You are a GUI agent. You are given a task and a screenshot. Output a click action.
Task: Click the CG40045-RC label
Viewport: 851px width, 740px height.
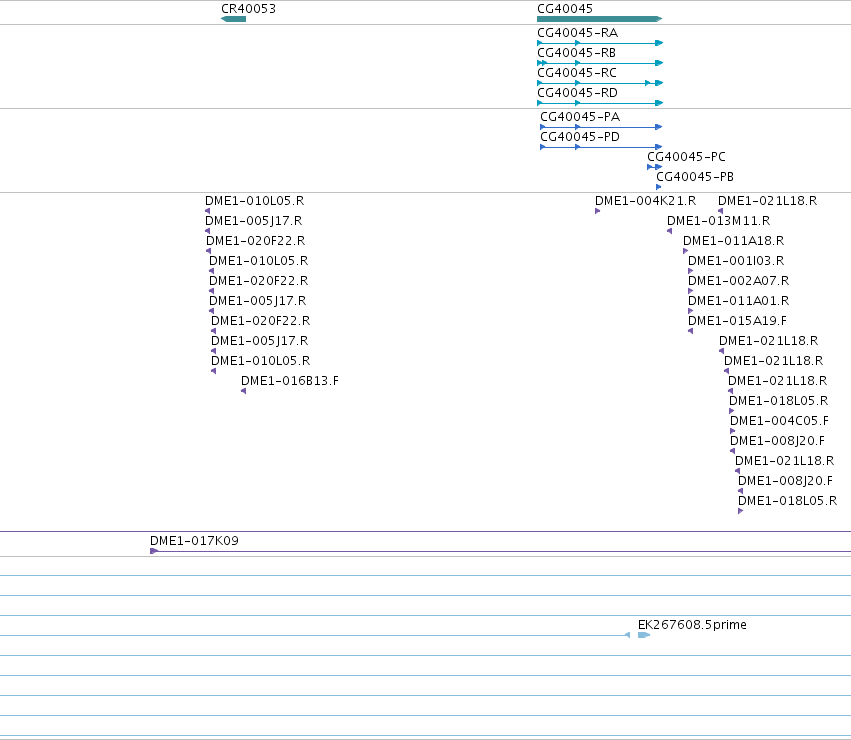577,73
